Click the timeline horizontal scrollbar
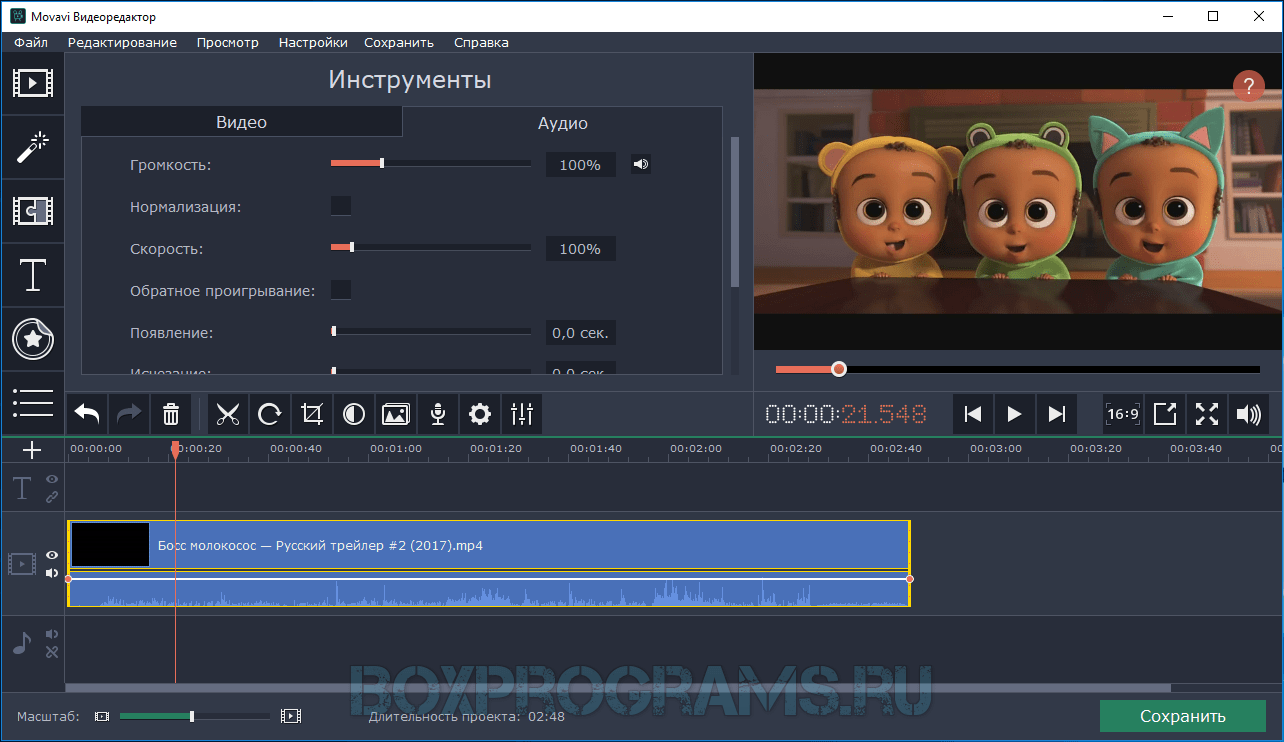Viewport: 1284px width, 742px height. 618,688
